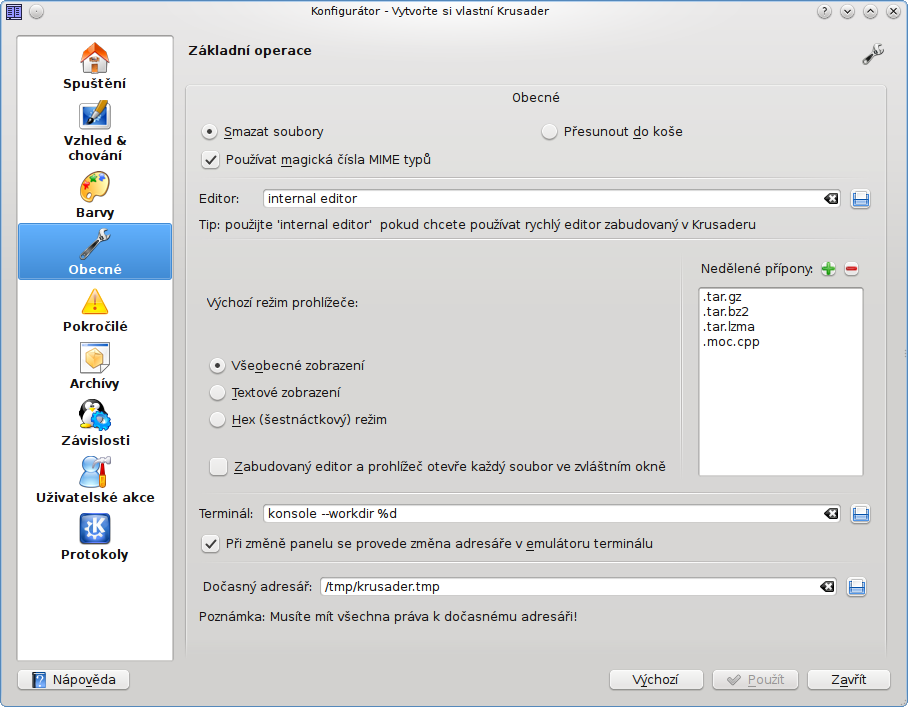Clear the Terminál field text
Screen dimensions: 908x707
point(831,514)
